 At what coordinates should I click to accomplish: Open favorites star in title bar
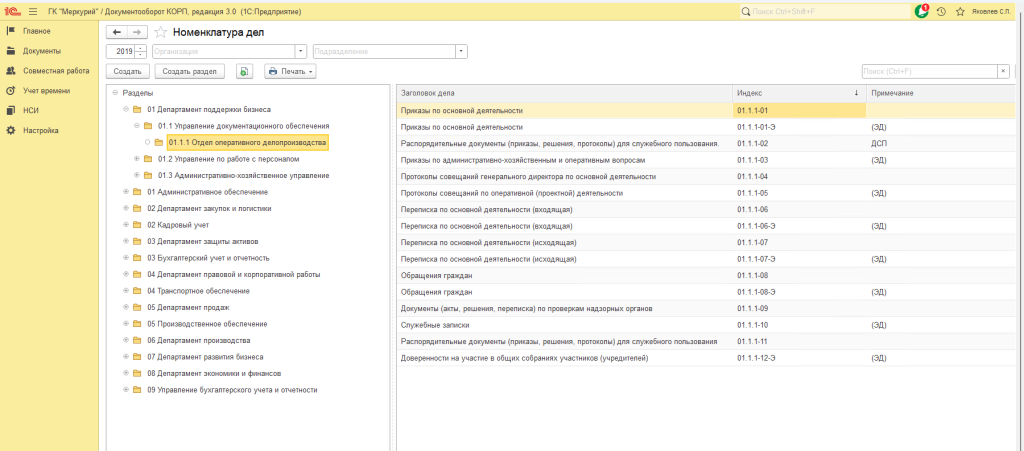960,11
